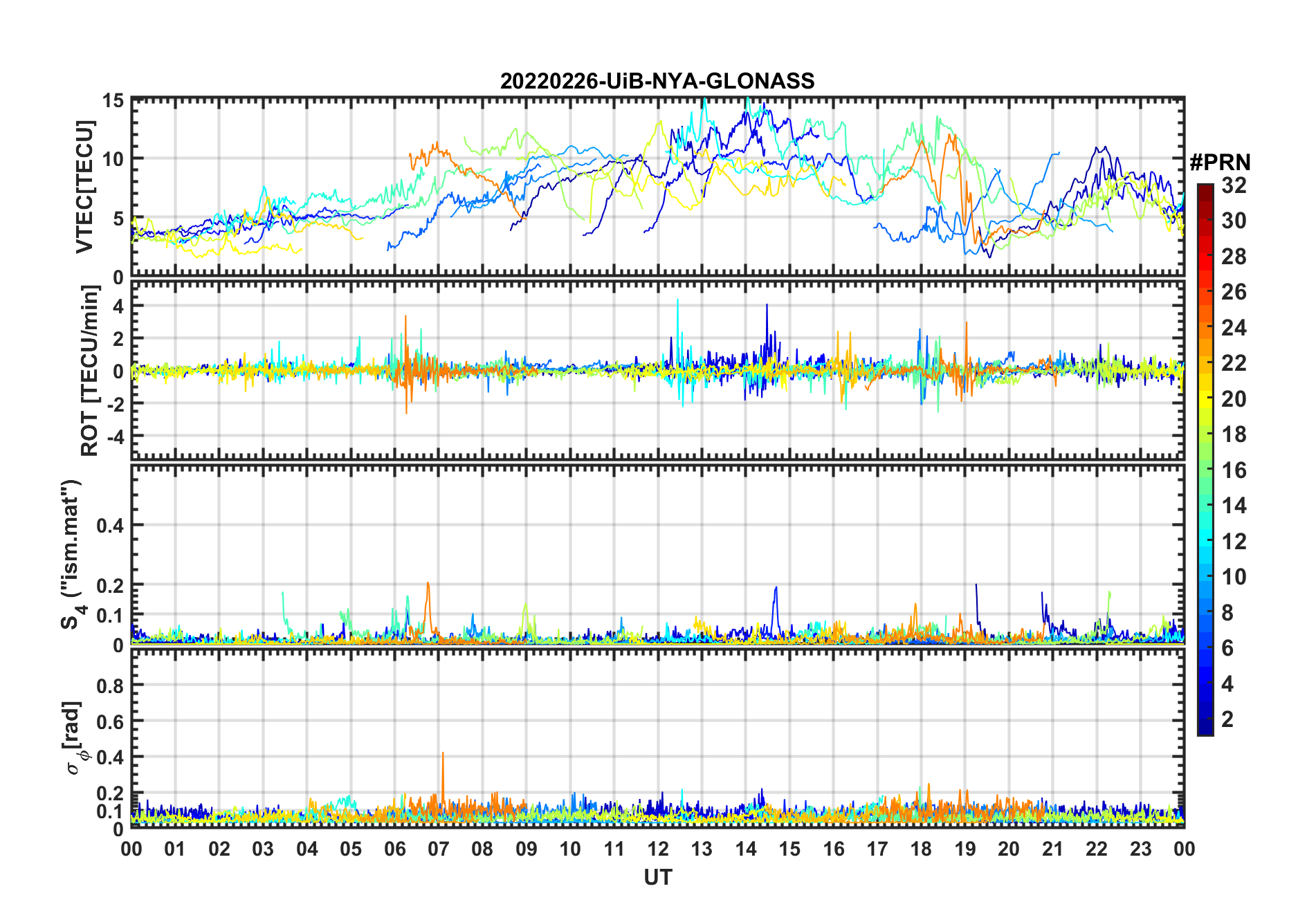
Task: Select the x-axis tick label 13
Action: click(702, 849)
